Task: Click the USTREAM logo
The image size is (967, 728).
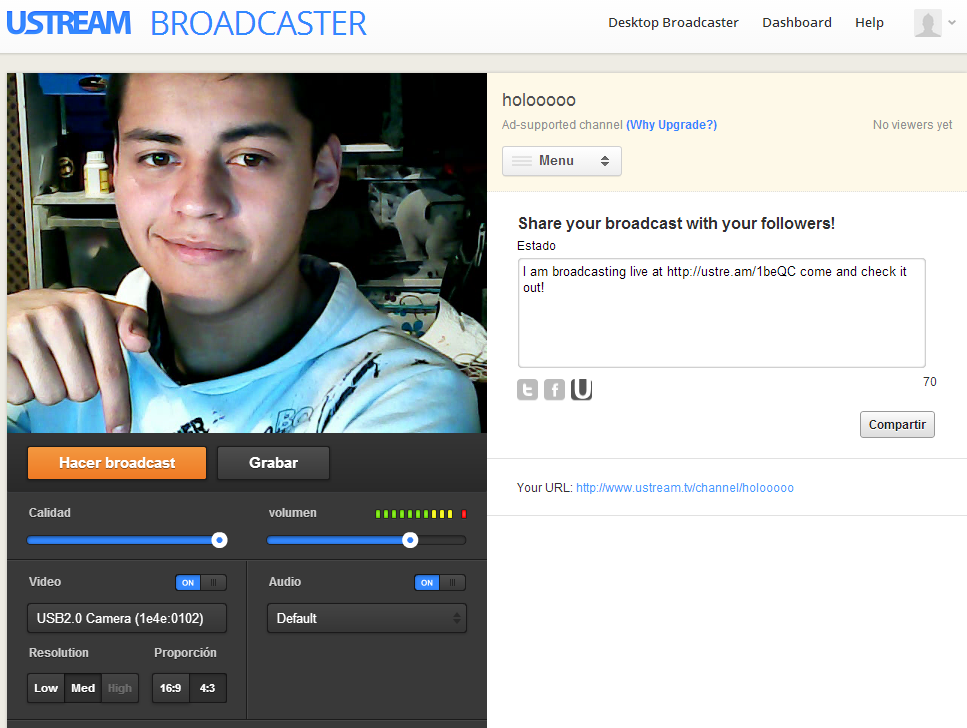Action: (x=68, y=23)
